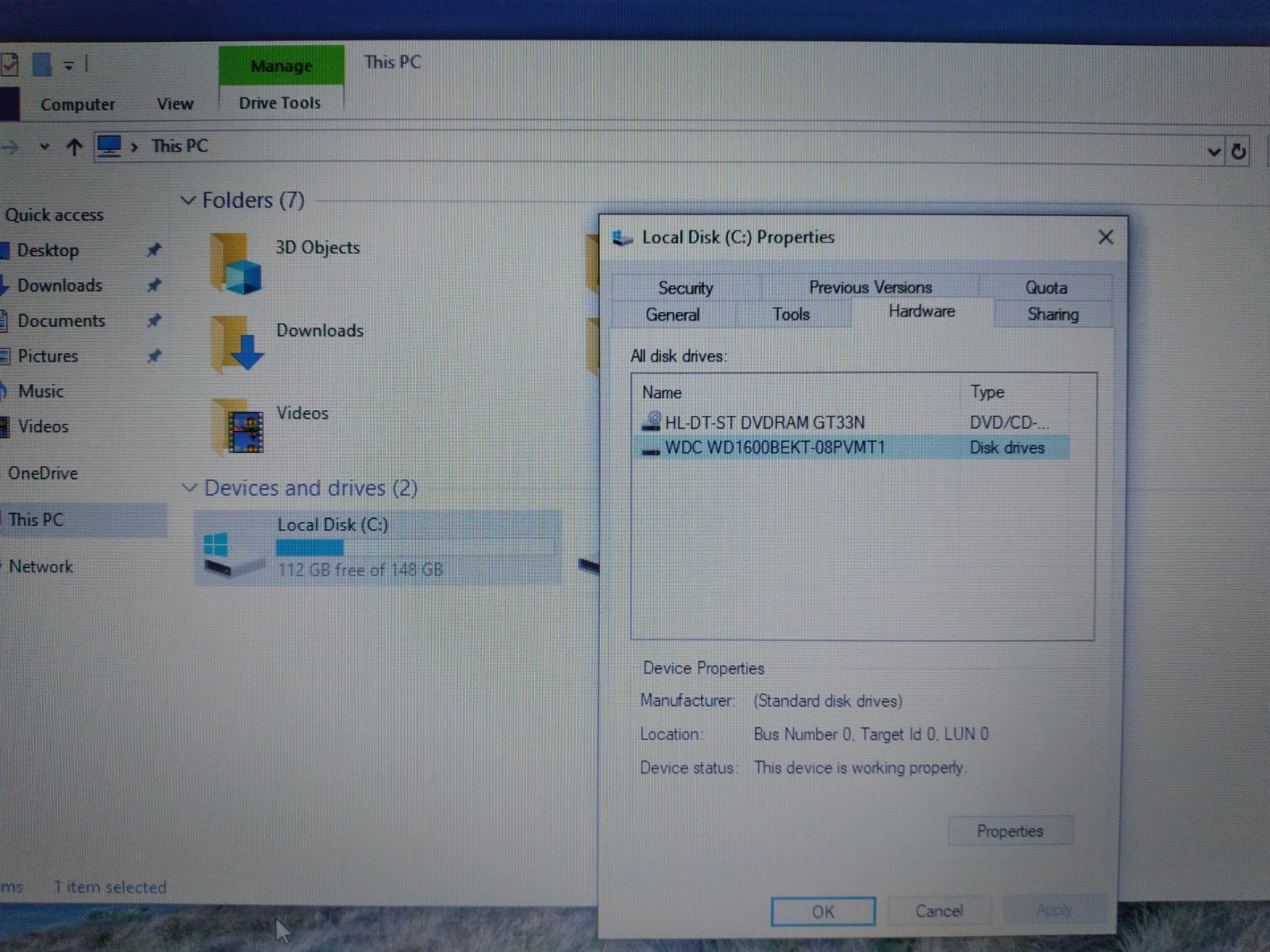Viewport: 1270px width, 952px height.
Task: Switch to the Sharing tab
Action: (x=1053, y=314)
